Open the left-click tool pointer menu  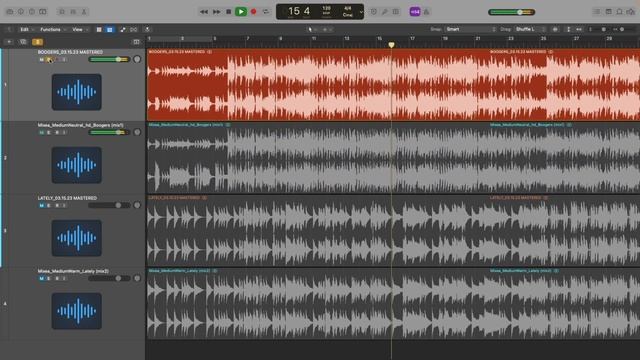click(x=312, y=29)
